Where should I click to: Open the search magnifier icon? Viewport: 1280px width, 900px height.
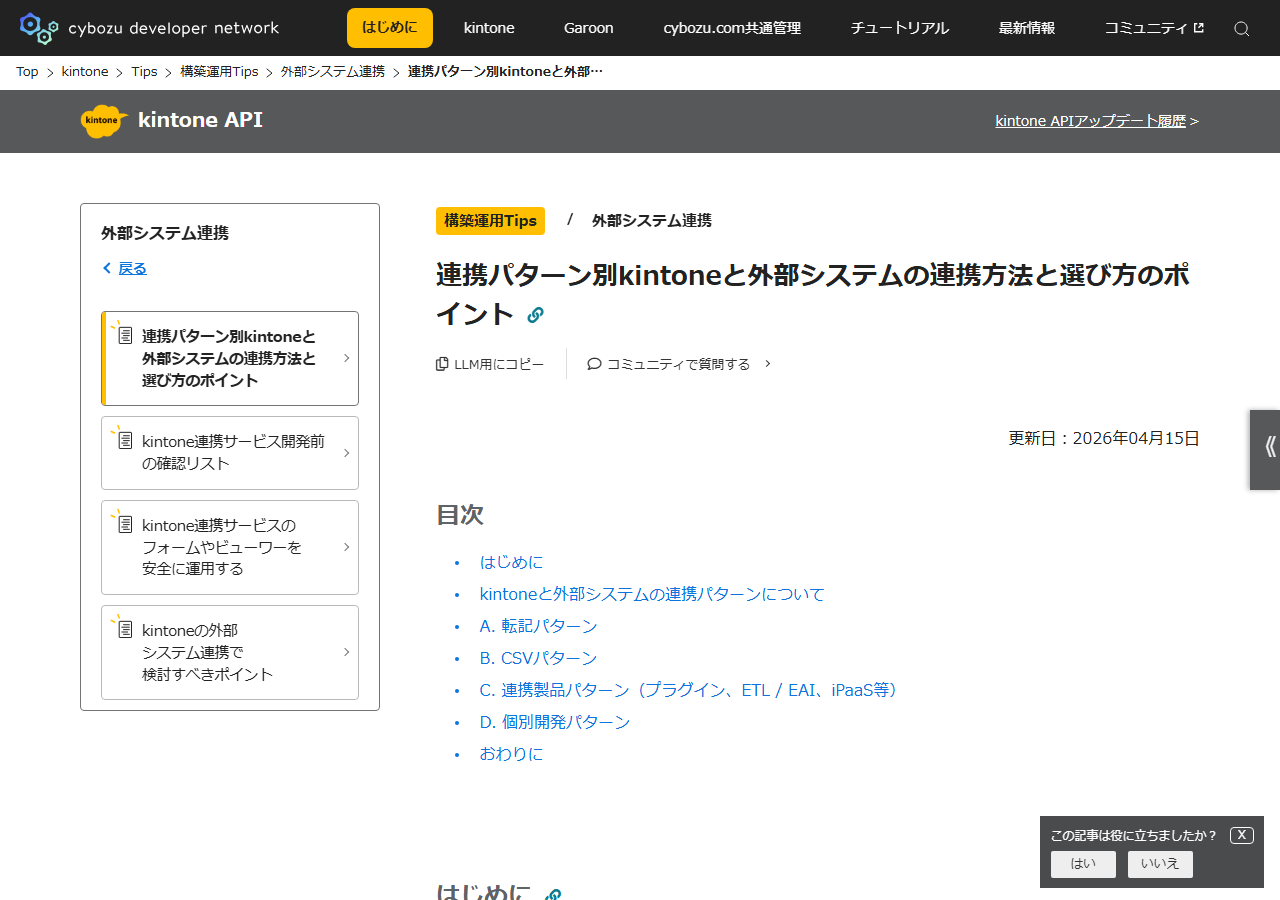point(1241,28)
